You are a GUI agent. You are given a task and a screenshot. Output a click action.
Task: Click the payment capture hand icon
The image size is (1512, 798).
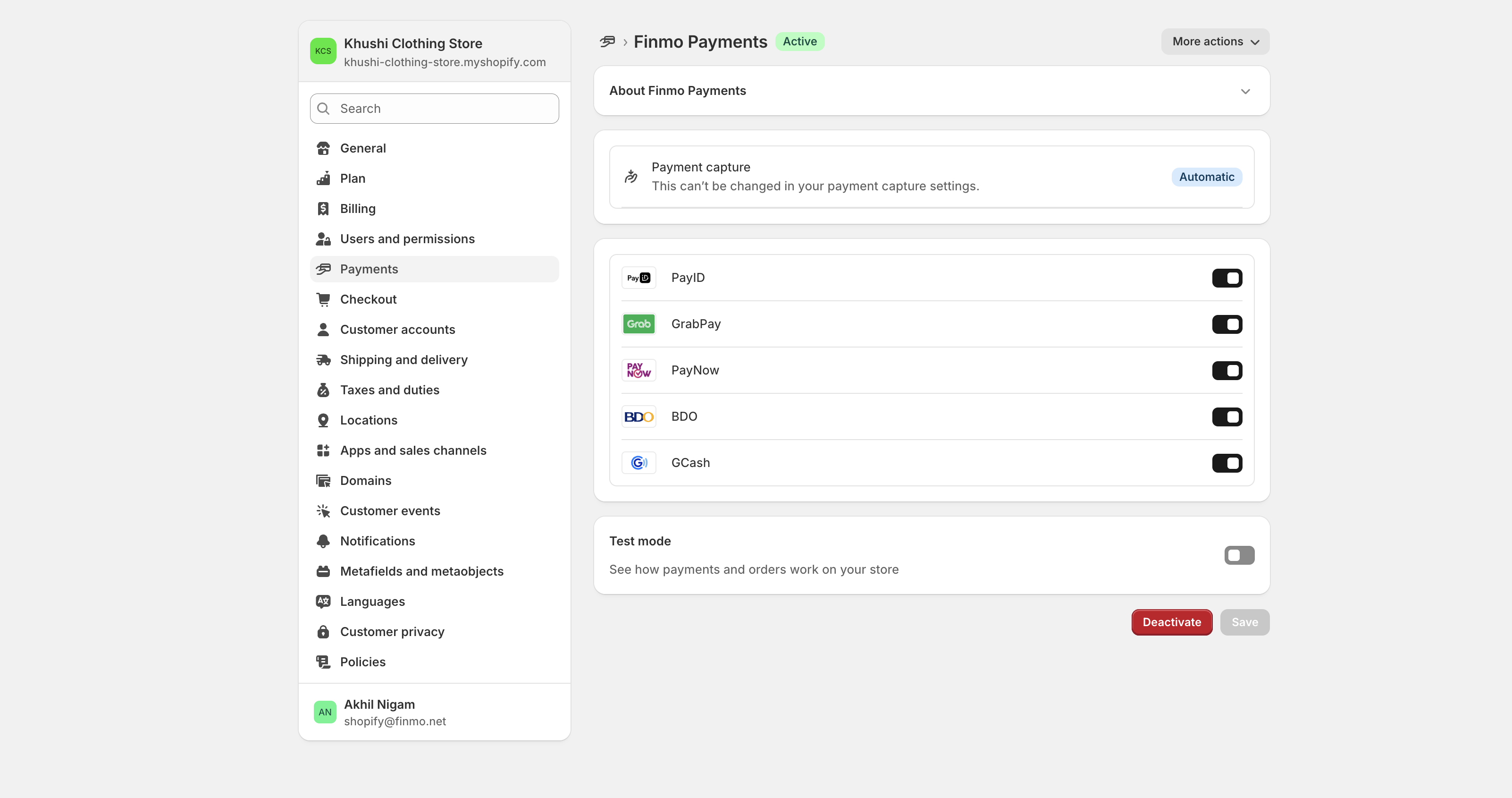[x=631, y=177]
